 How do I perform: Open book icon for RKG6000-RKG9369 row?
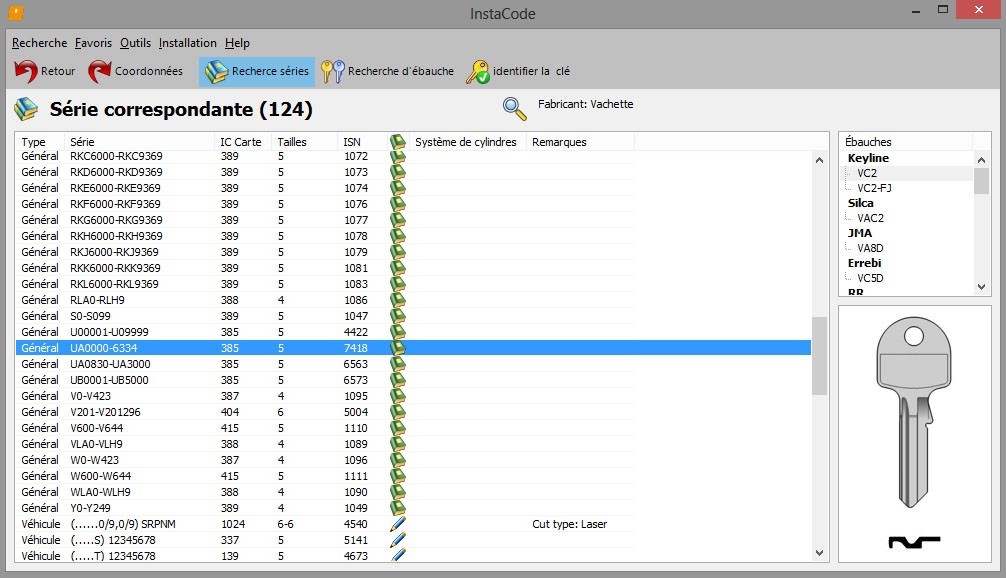(398, 220)
